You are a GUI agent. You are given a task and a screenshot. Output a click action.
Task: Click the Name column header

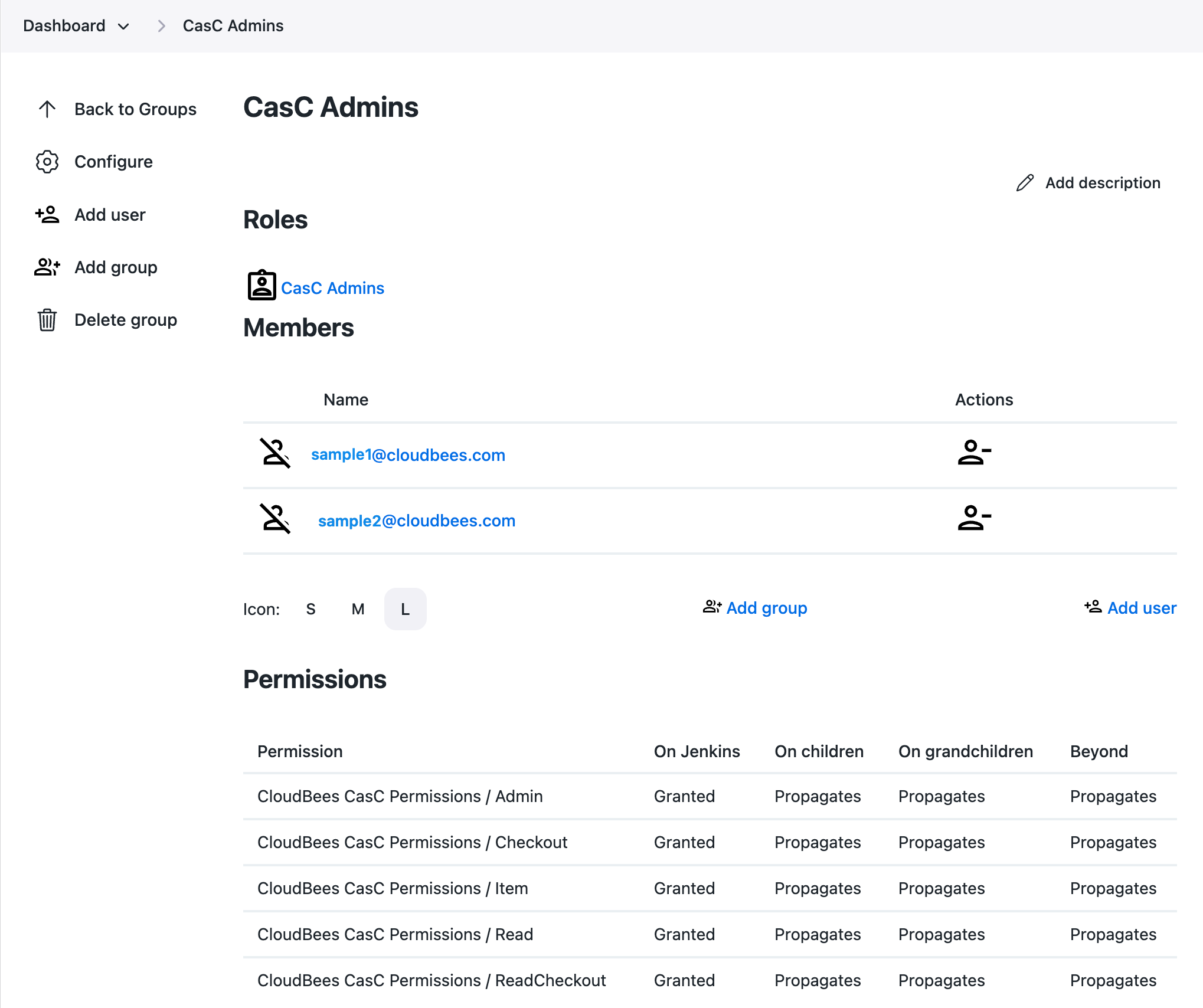(346, 400)
